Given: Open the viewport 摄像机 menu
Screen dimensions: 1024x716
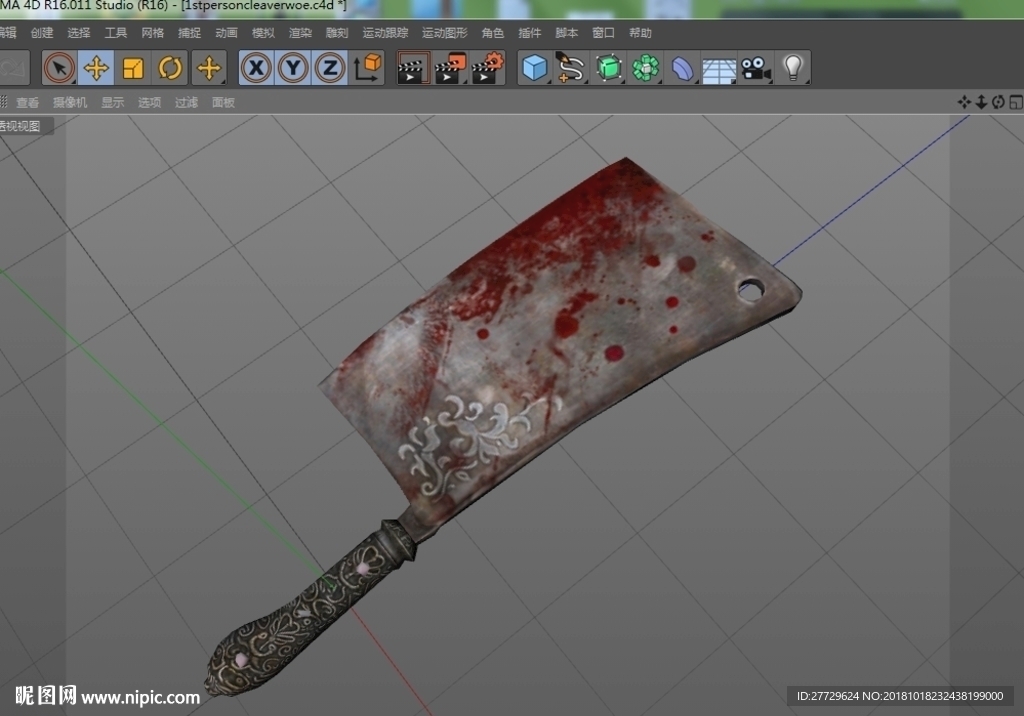Looking at the screenshot, I should 70,103.
